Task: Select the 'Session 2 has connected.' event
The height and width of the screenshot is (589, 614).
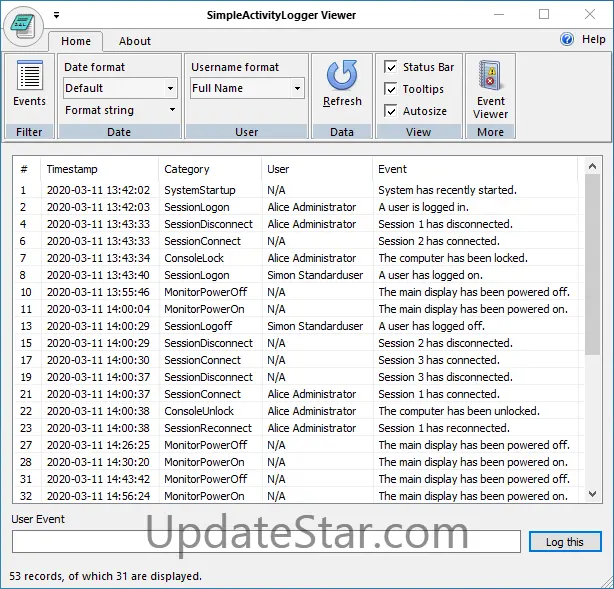Action: [x=439, y=241]
